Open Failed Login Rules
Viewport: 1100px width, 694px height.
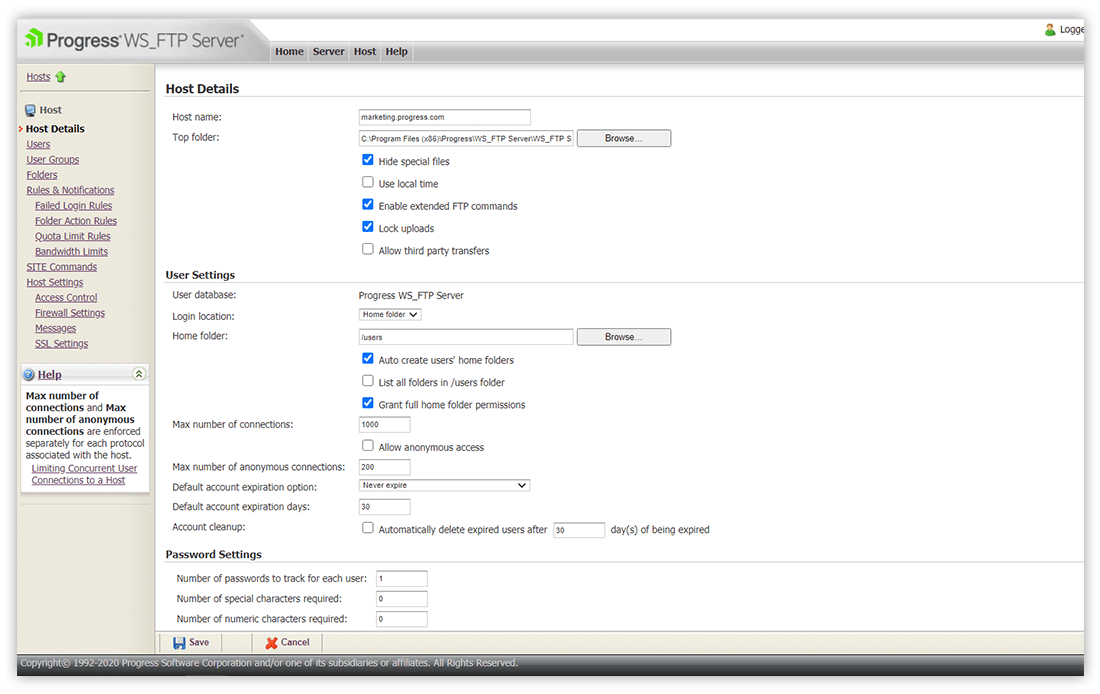point(74,206)
